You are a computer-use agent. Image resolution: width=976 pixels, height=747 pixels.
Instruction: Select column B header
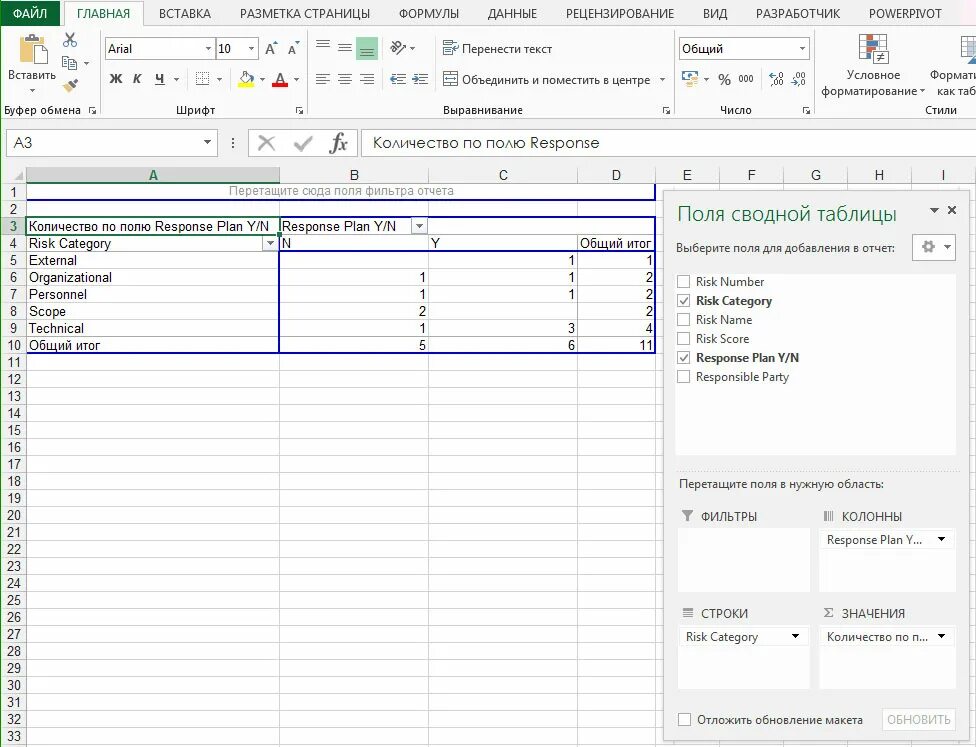(354, 176)
